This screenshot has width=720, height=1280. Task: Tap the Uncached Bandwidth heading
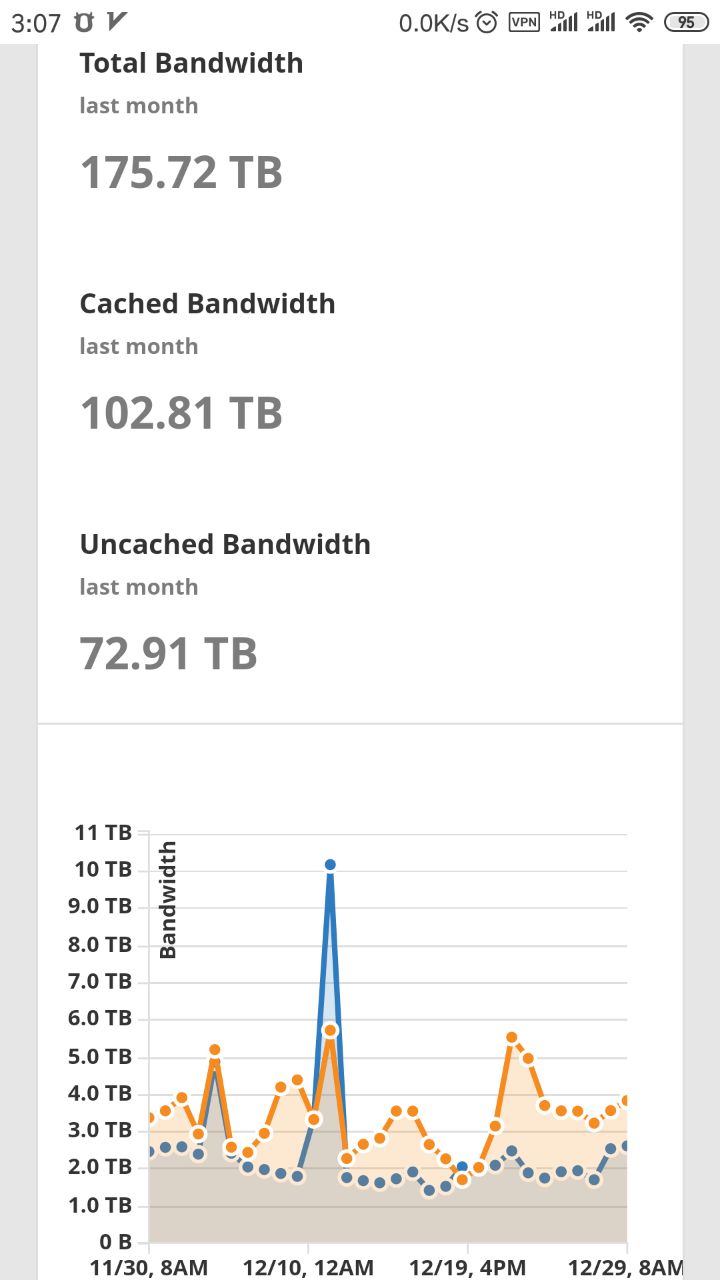(x=225, y=544)
